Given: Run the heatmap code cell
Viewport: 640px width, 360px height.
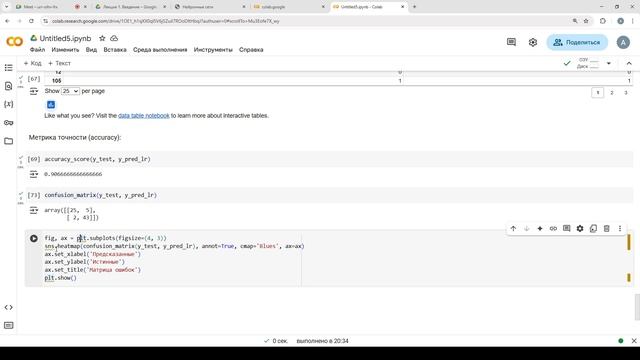Looking at the screenshot, I should point(34,238).
